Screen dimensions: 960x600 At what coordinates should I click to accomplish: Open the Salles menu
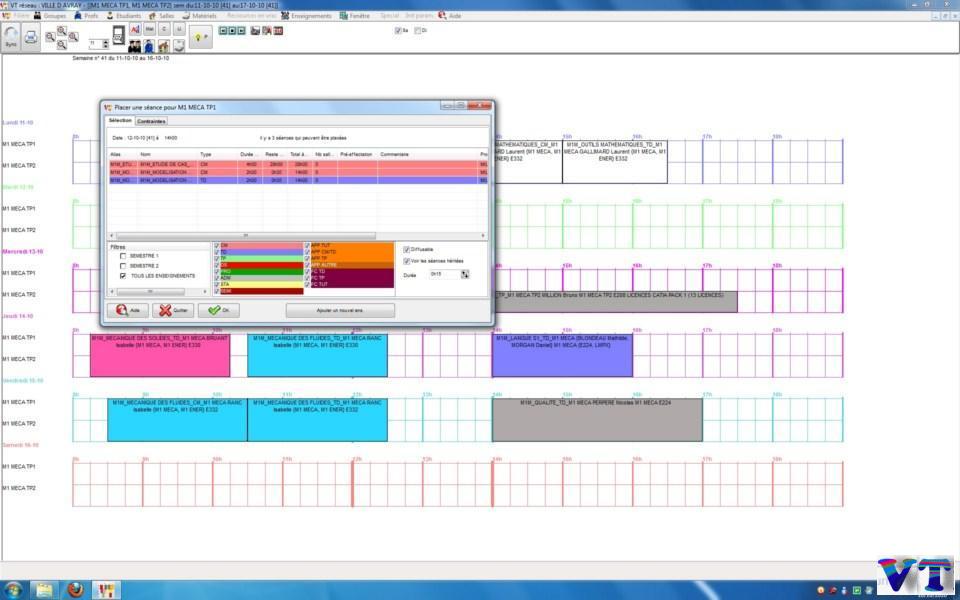point(165,16)
